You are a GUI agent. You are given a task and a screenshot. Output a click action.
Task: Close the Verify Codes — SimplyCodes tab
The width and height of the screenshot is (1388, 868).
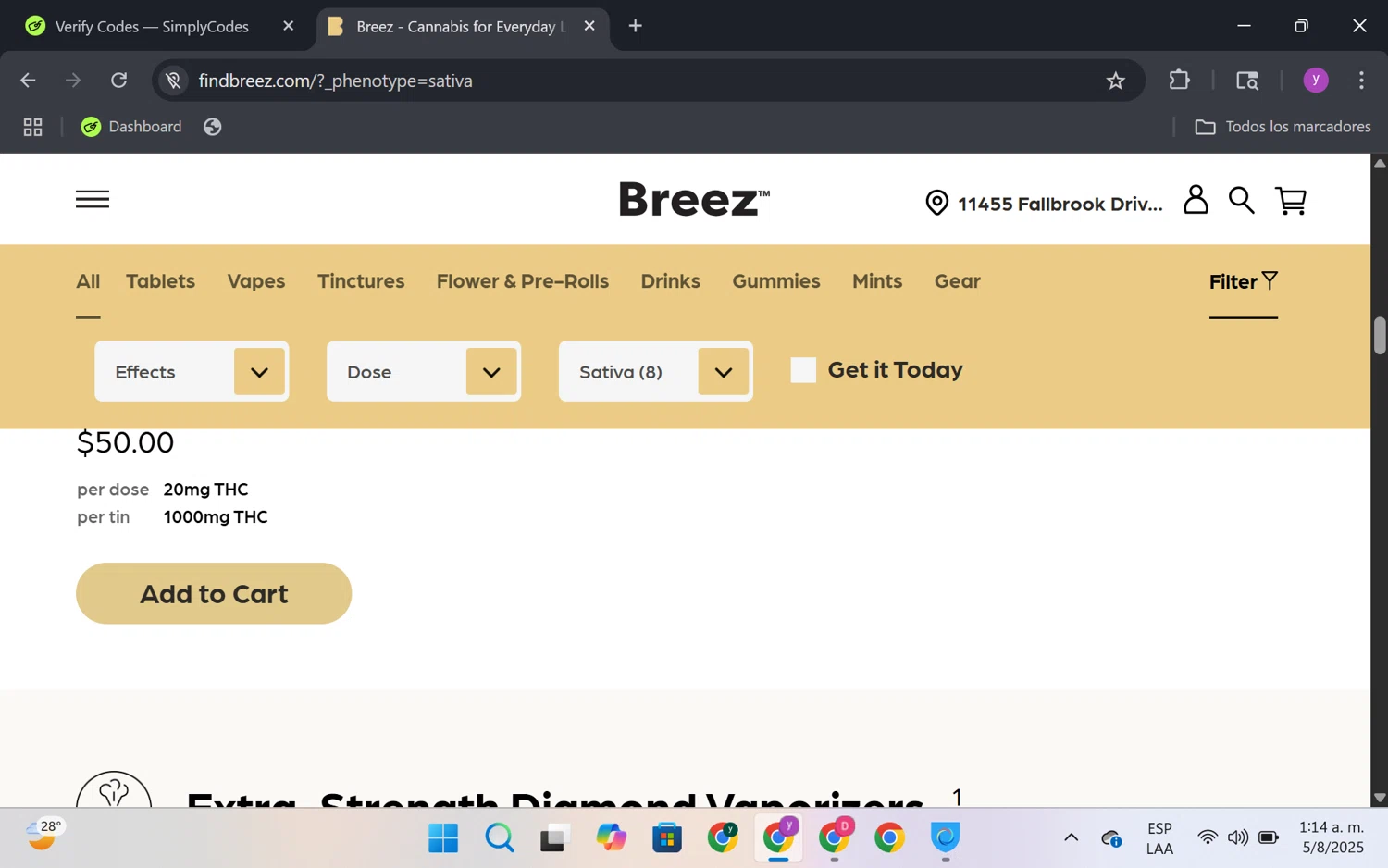289,26
